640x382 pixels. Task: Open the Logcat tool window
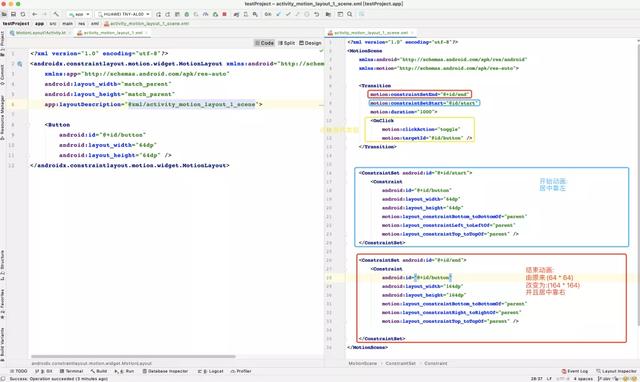(211, 371)
